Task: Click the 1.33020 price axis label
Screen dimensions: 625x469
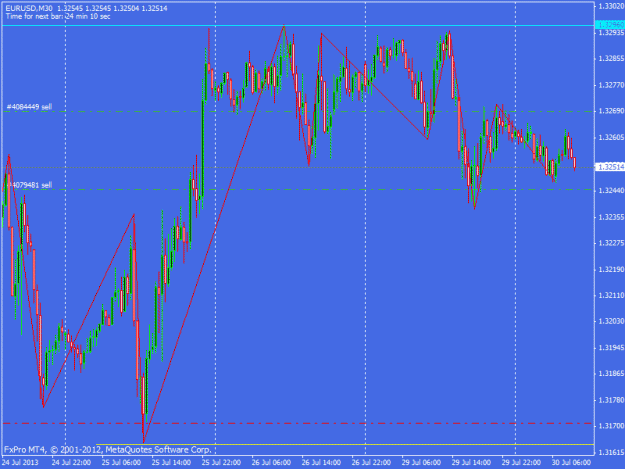Action: click(611, 6)
